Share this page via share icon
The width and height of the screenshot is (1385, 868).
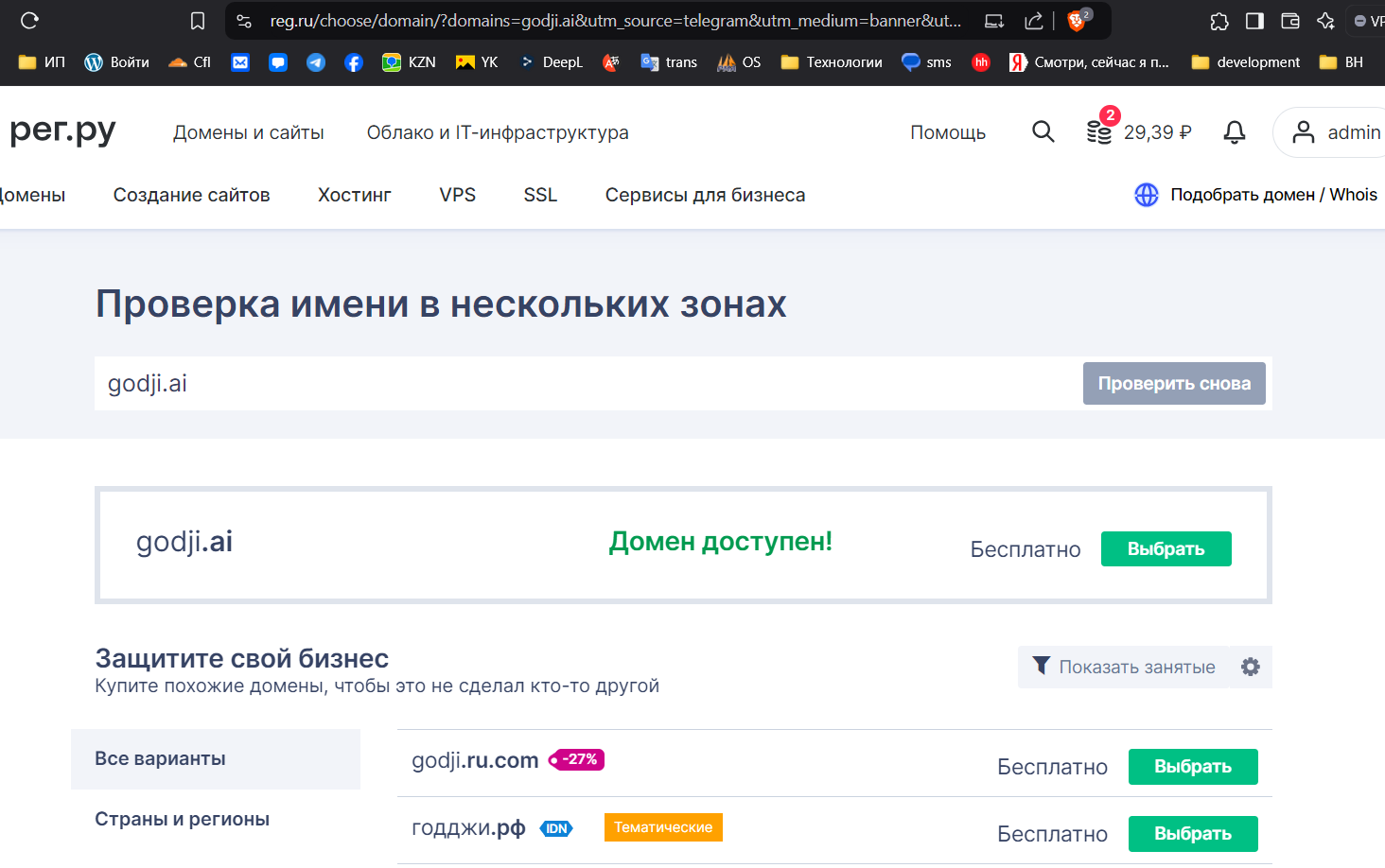click(1034, 21)
